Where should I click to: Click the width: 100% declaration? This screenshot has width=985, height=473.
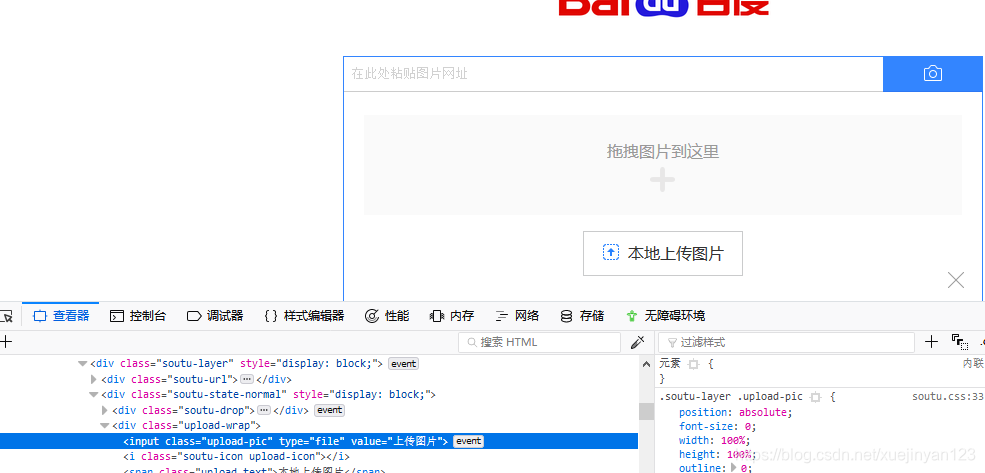pyautogui.click(x=714, y=440)
